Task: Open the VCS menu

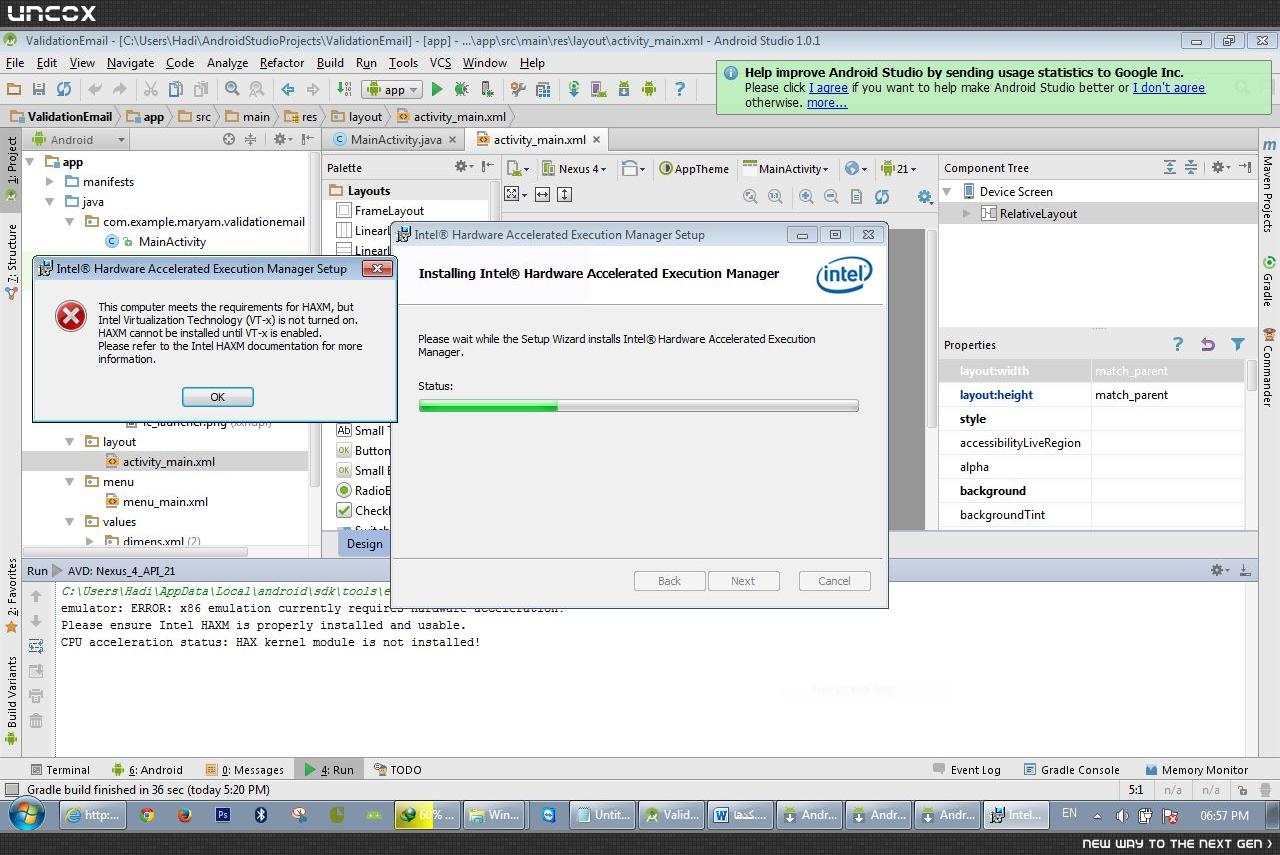Action: tap(440, 62)
